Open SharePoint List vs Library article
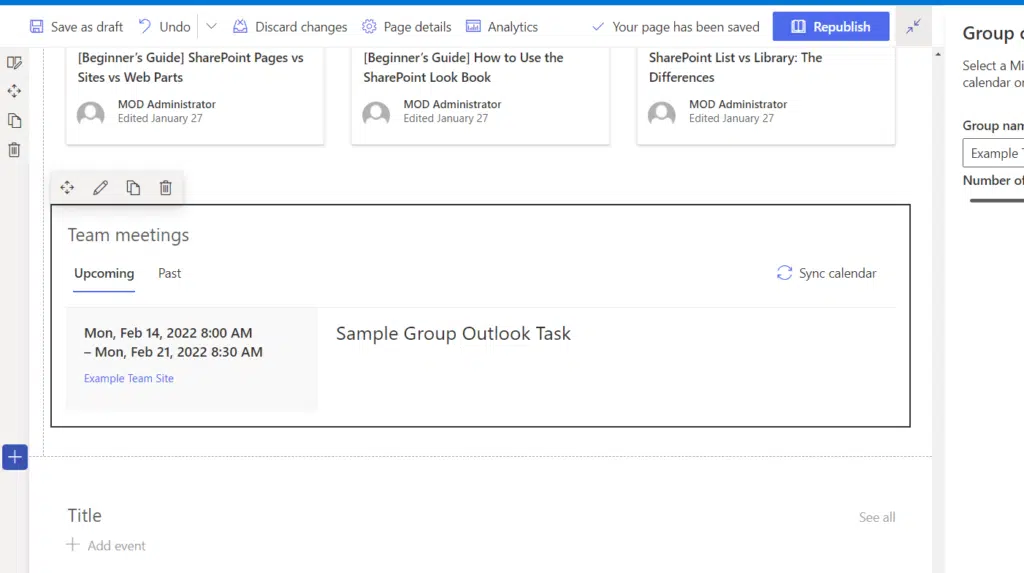Image resolution: width=1024 pixels, height=573 pixels. 735,67
